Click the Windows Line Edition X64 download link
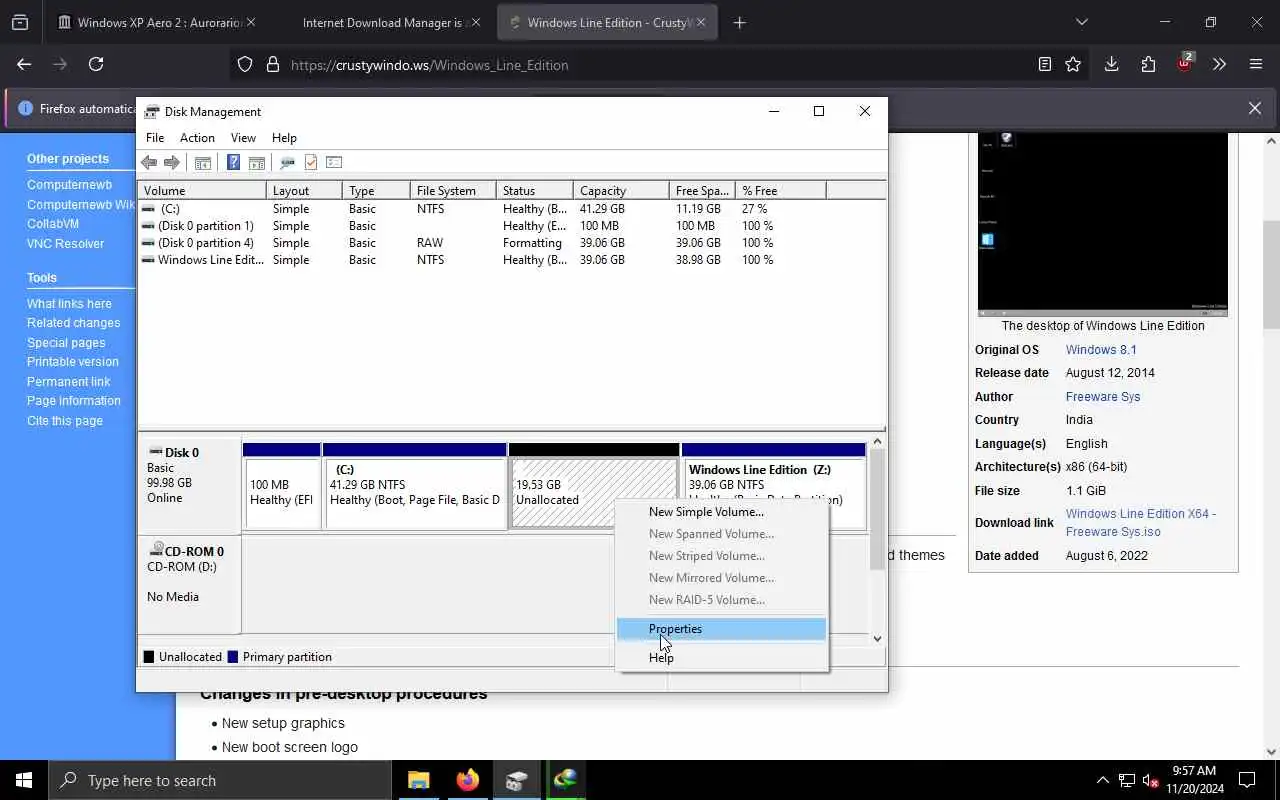Viewport: 1280px width, 800px height. [1141, 523]
